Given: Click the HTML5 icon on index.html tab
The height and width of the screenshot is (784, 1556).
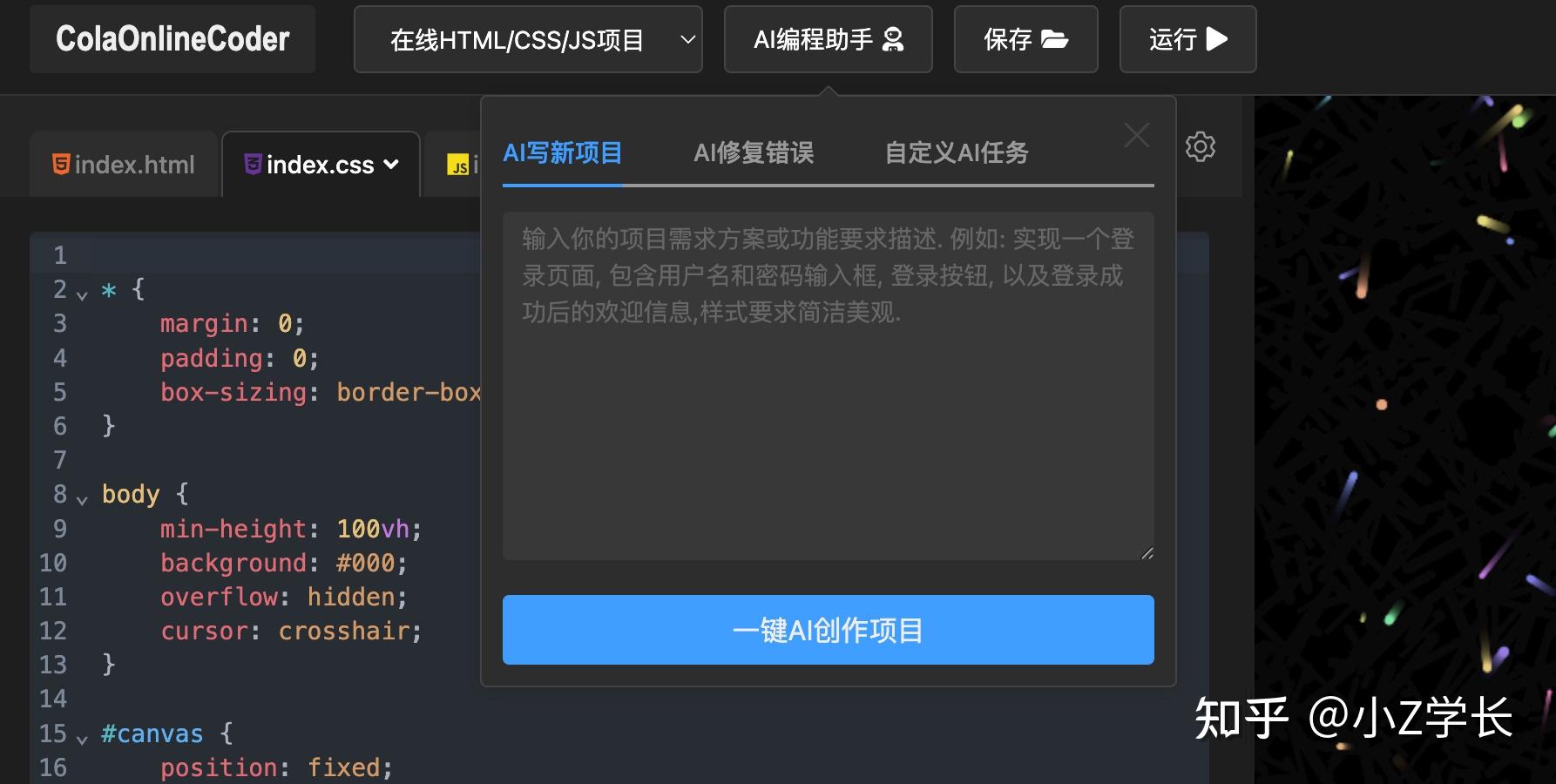Looking at the screenshot, I should coord(61,164).
